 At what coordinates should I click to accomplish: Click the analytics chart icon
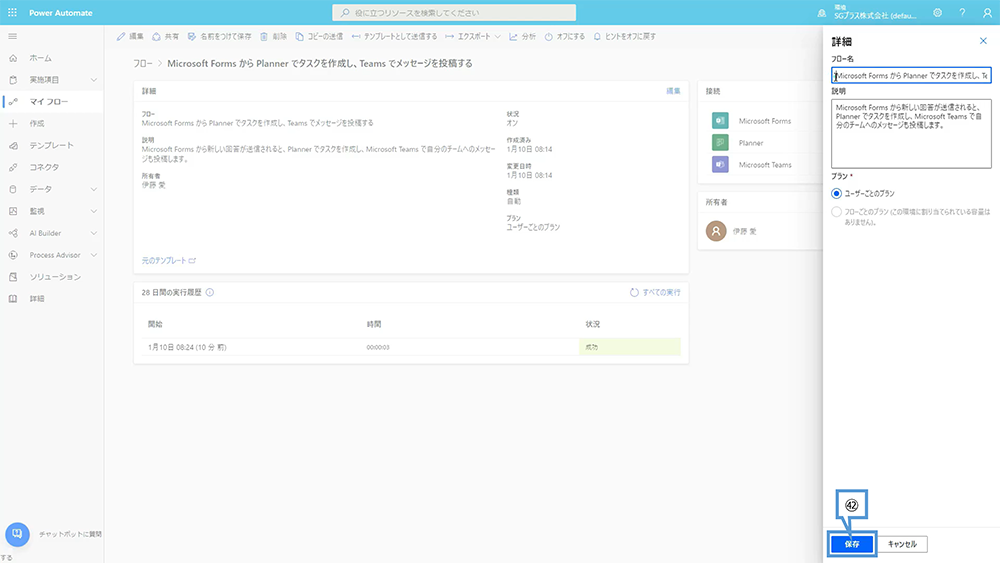click(513, 36)
